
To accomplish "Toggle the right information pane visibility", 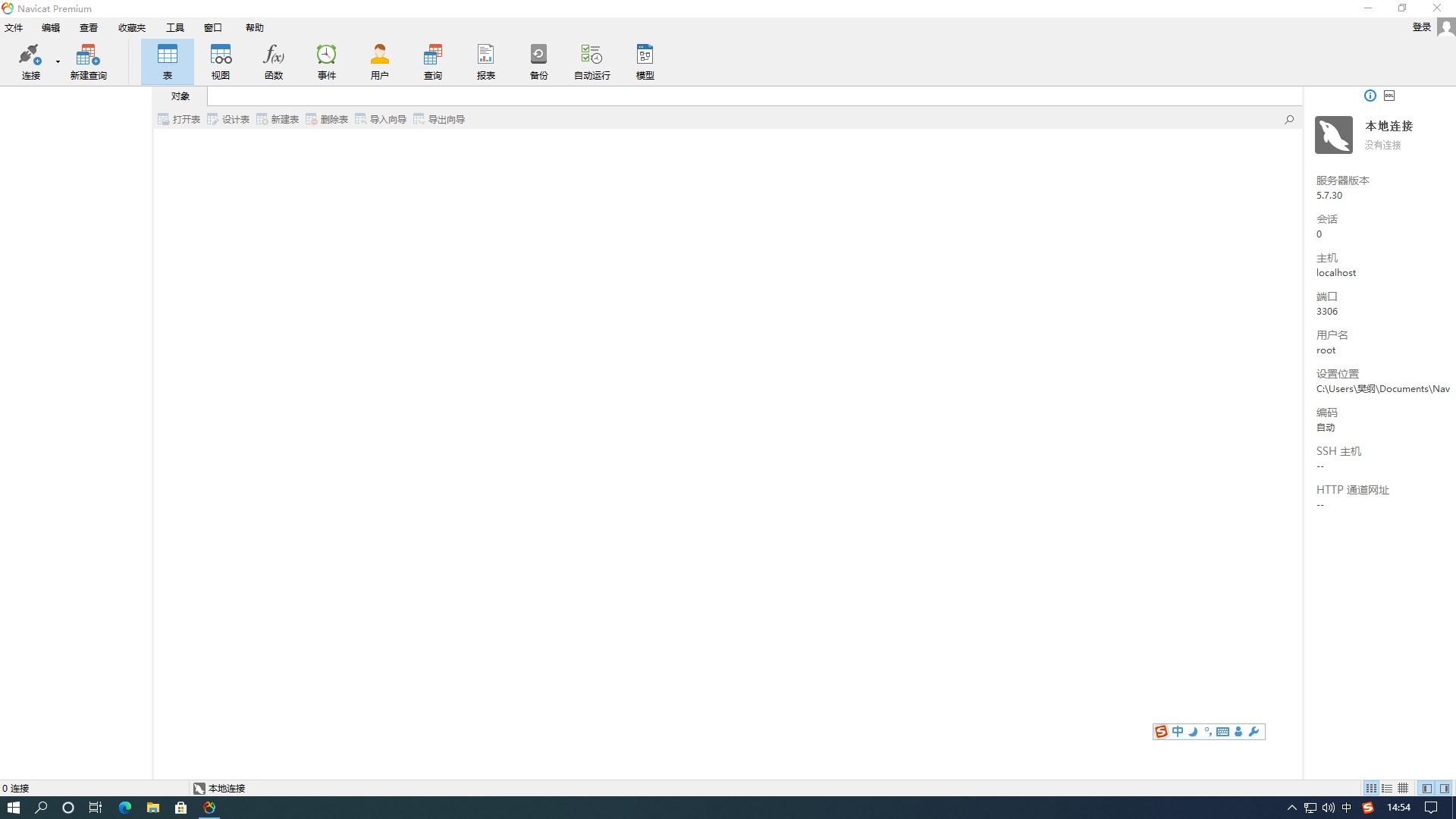I will point(1445,788).
